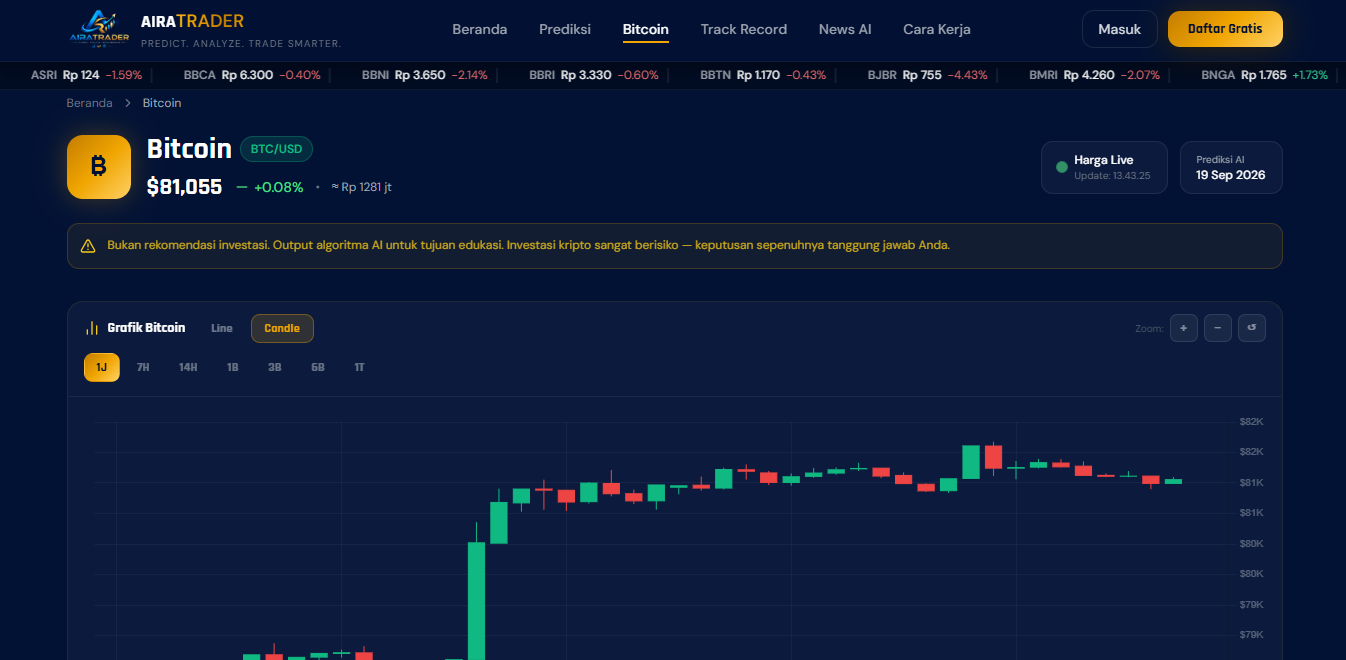Click the Rp 1281 jt conversion text
Image resolution: width=1346 pixels, height=660 pixels.
pyautogui.click(x=361, y=187)
